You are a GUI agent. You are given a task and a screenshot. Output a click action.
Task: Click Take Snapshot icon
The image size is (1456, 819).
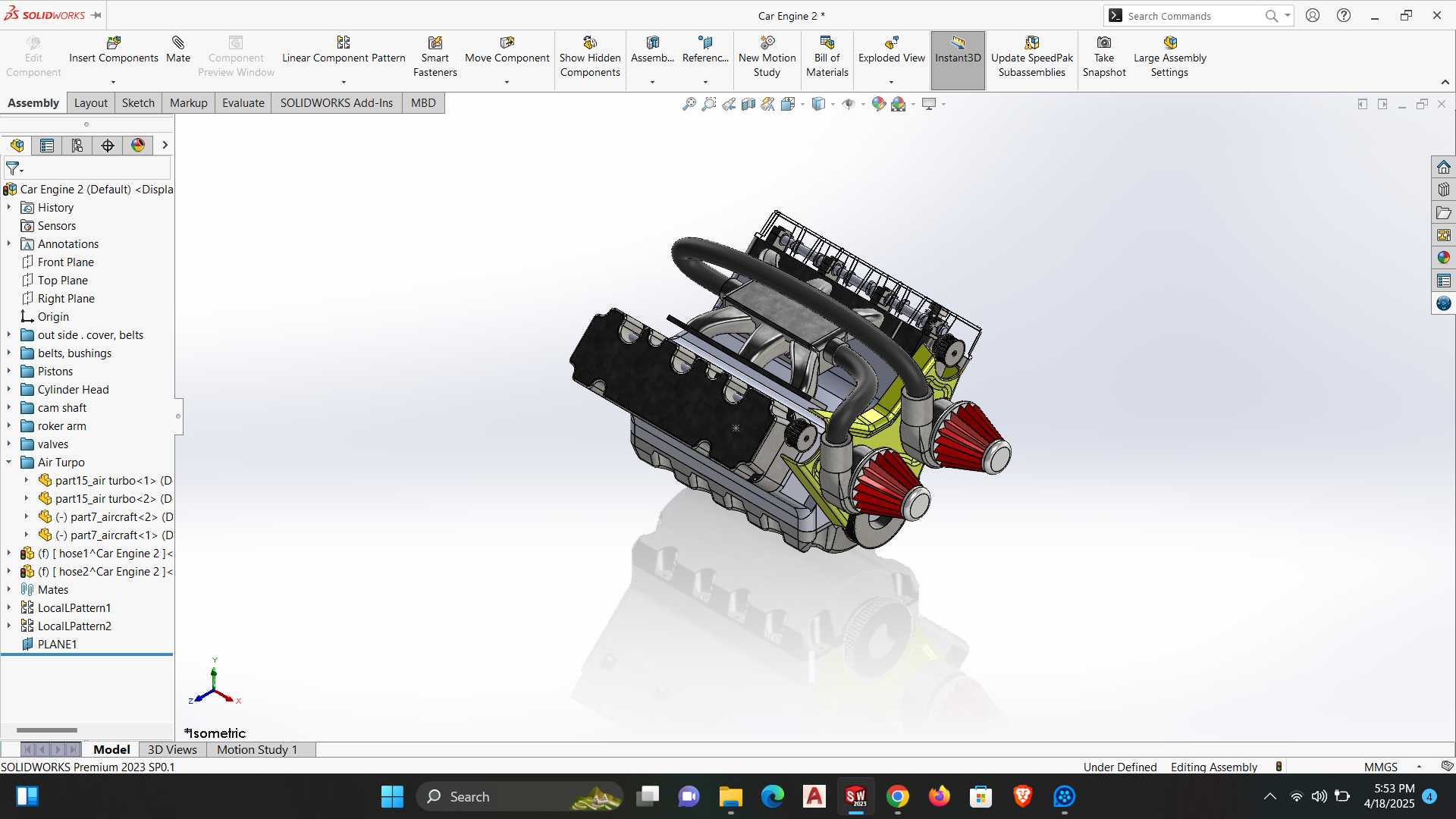[x=1104, y=58]
